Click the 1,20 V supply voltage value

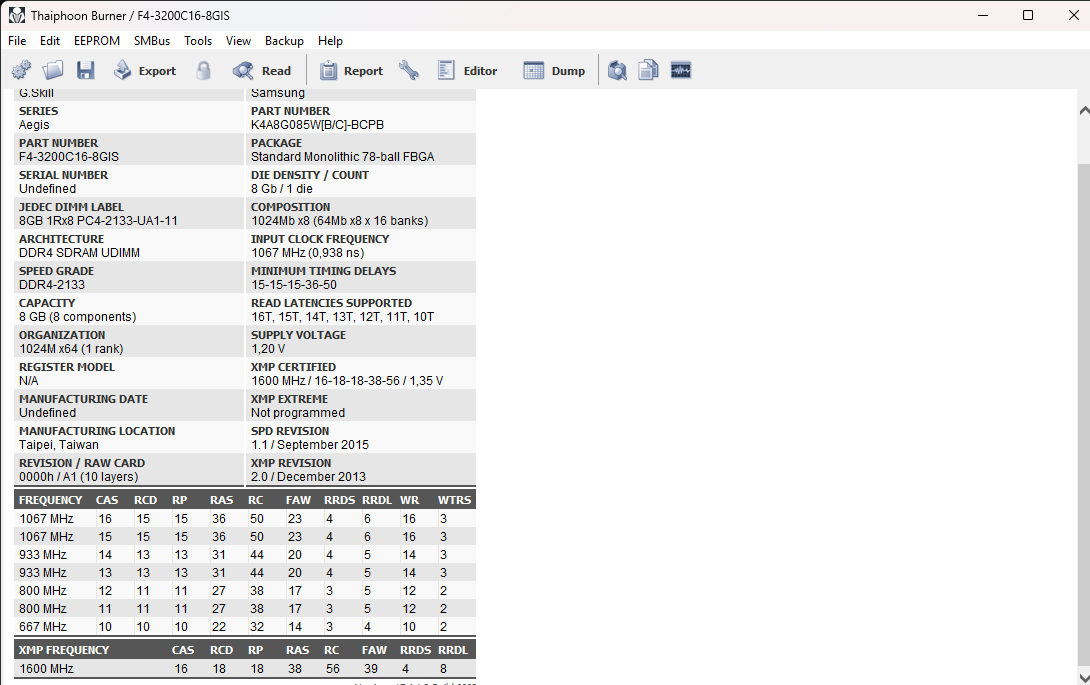[x=268, y=348]
